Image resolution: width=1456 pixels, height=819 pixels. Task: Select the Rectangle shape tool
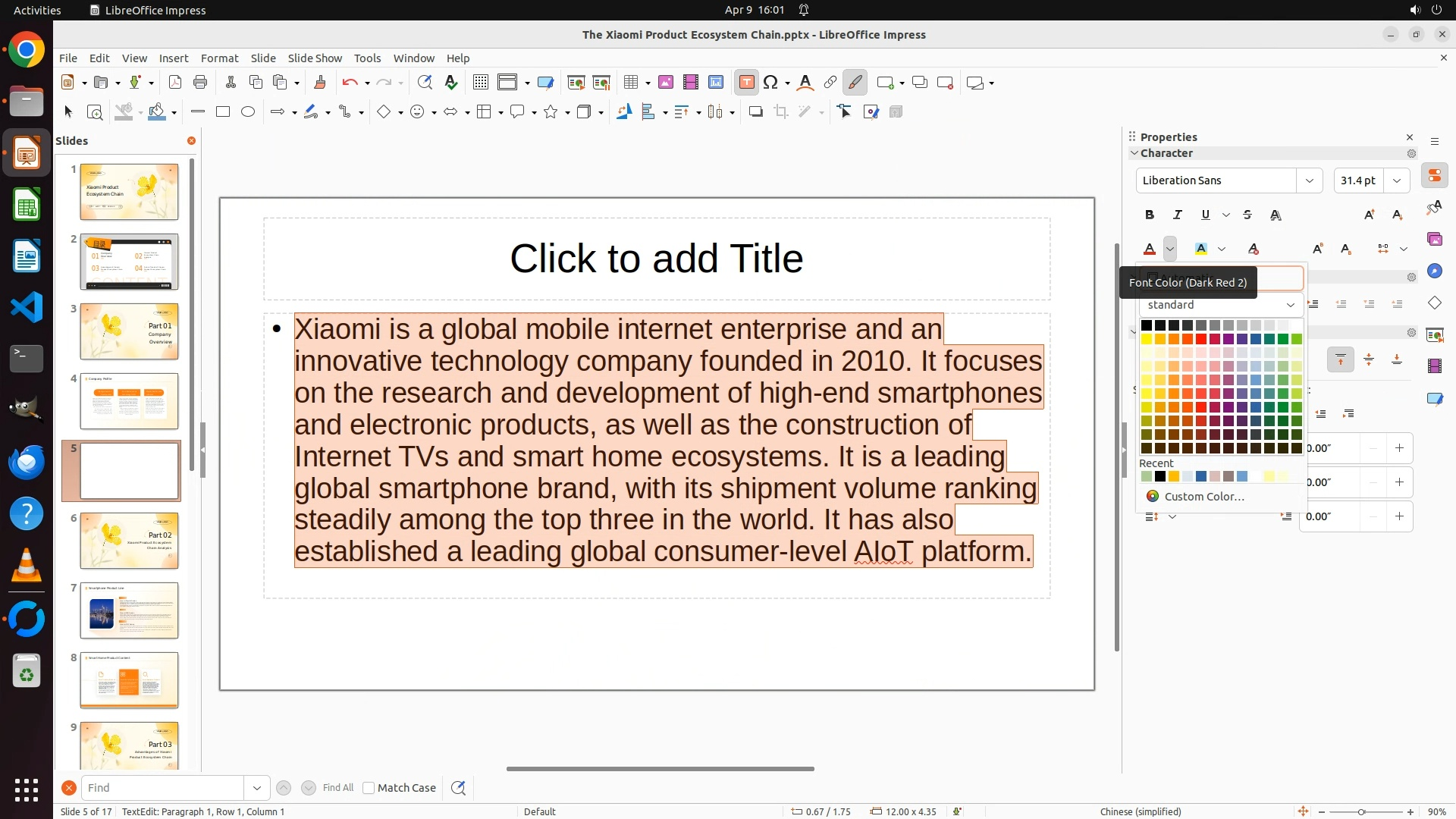[x=223, y=112]
